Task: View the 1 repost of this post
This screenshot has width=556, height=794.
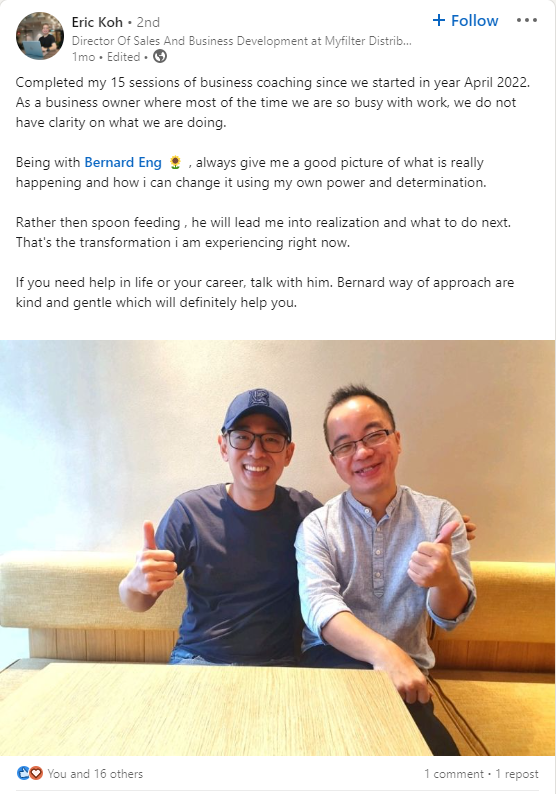Action: [x=517, y=774]
